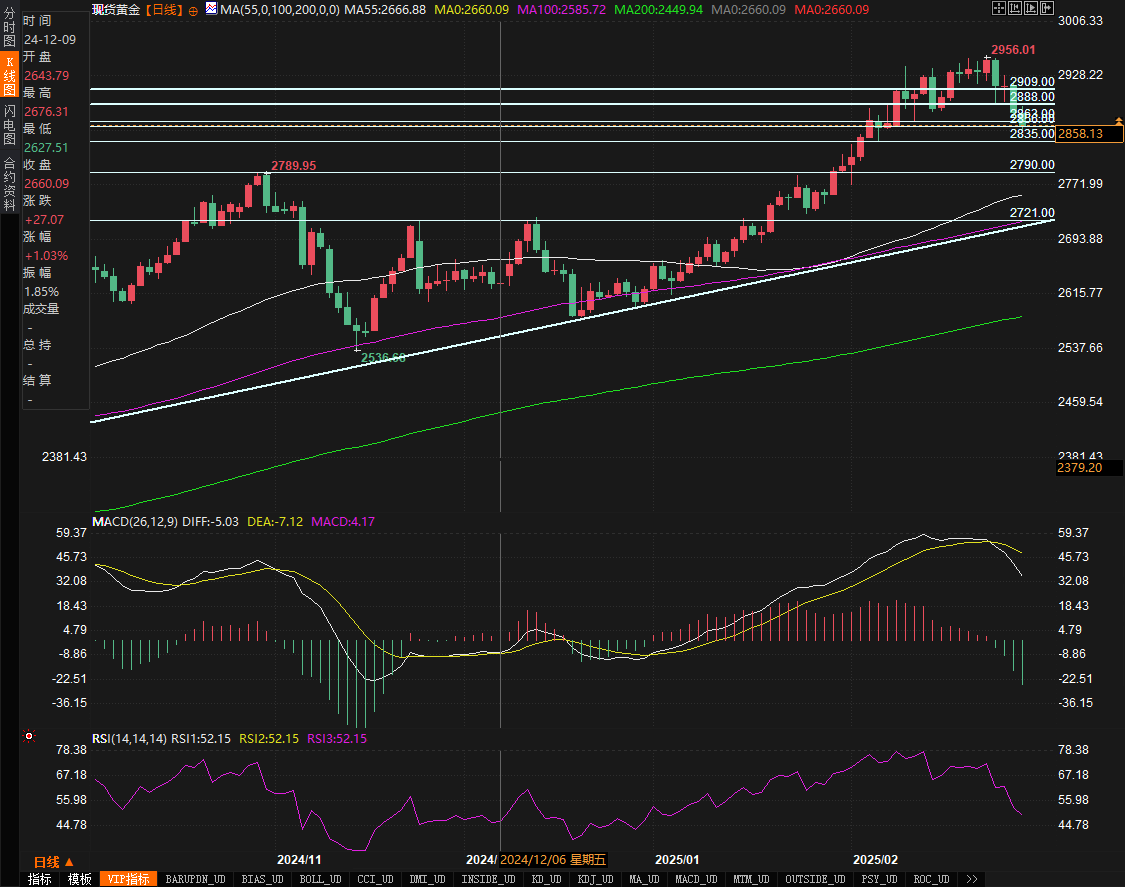Select the K线图 side tab
1125x887 pixels.
click(x=9, y=75)
